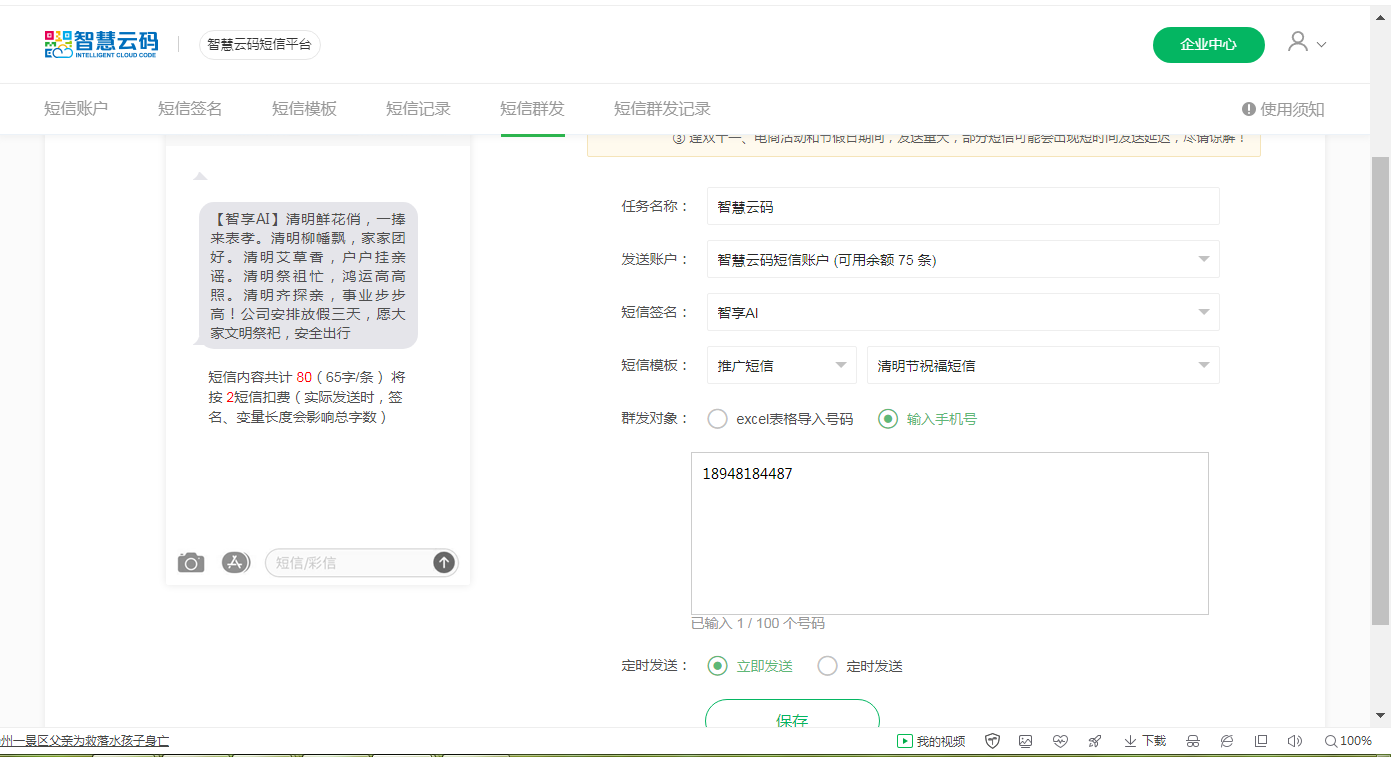Click the rocket accelerator icon in status bar
Screen dimensions: 1391x757
point(1094,741)
